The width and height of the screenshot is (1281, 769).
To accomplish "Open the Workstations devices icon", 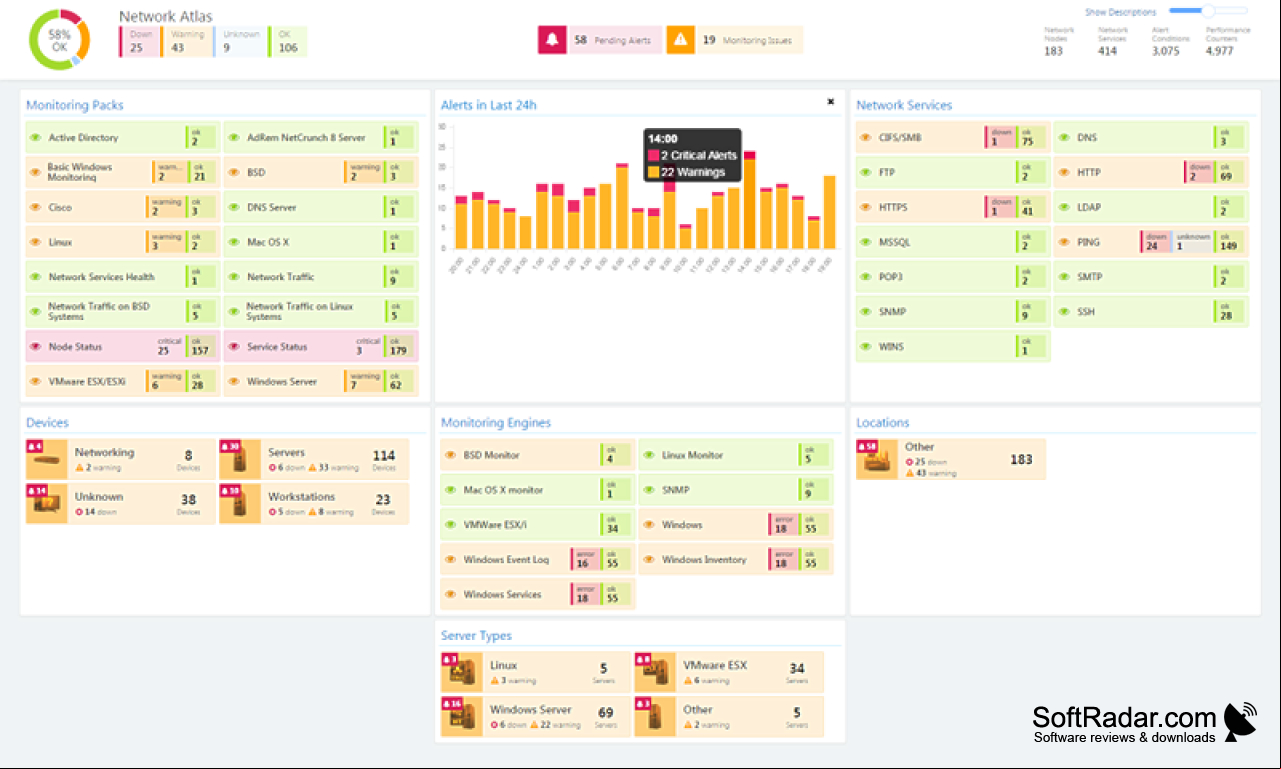I will click(240, 504).
